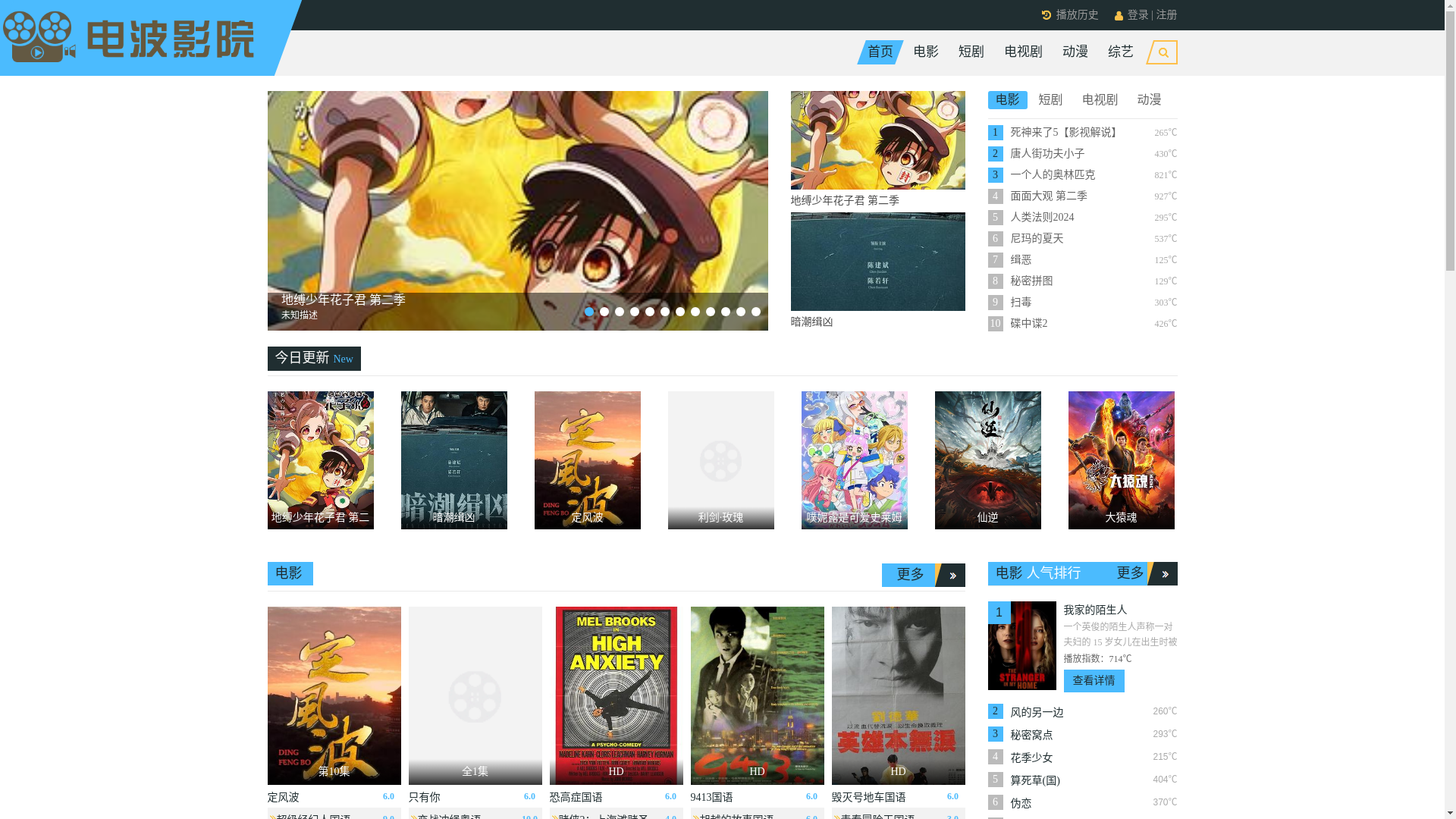The height and width of the screenshot is (819, 1456).
Task: Open ranked item 秘密拼图
Action: pos(1032,281)
